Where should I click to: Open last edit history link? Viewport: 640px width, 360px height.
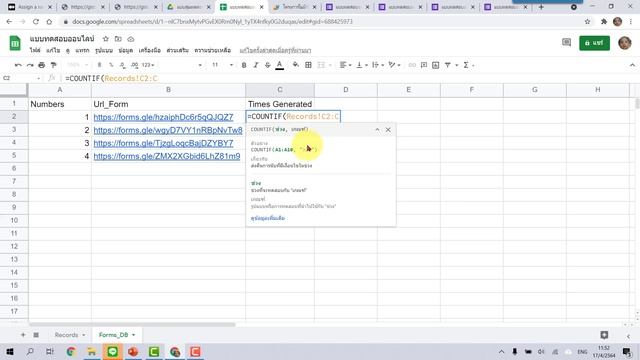click(275, 50)
